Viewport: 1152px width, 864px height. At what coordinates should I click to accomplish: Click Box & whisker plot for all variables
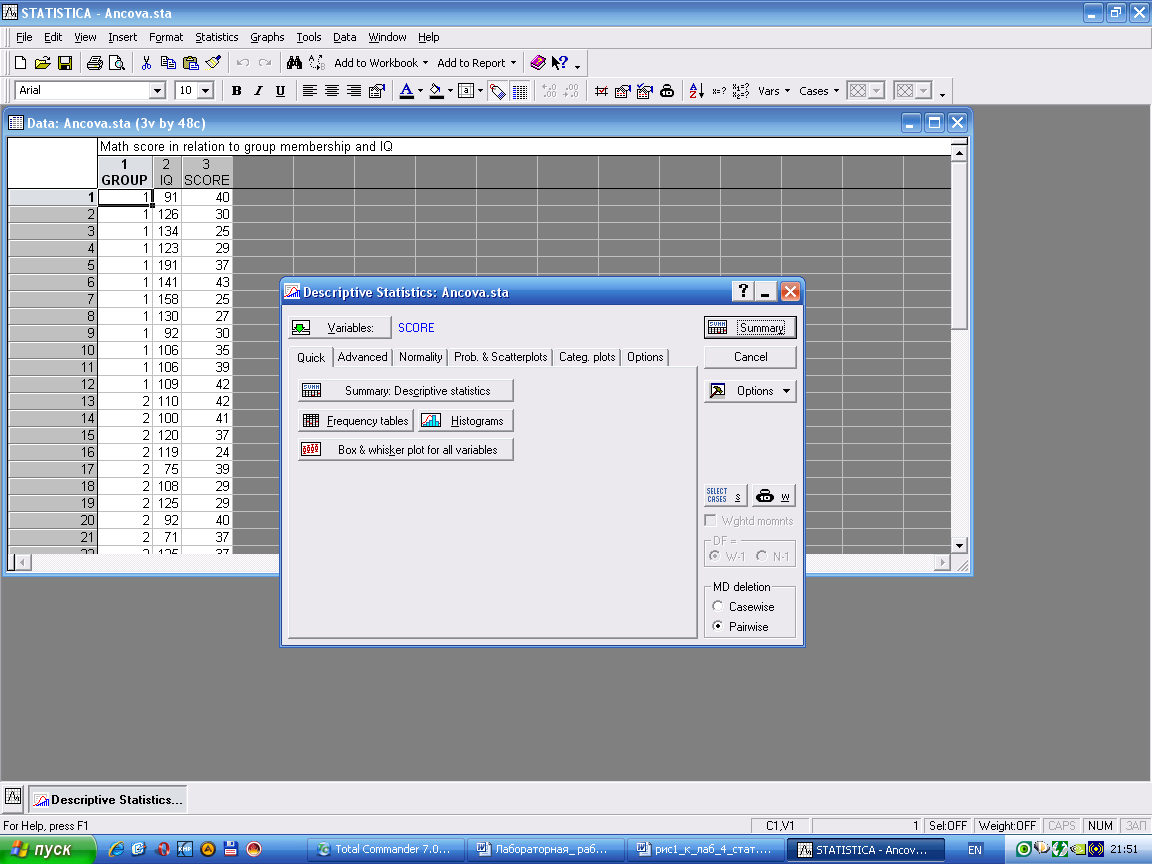point(406,450)
